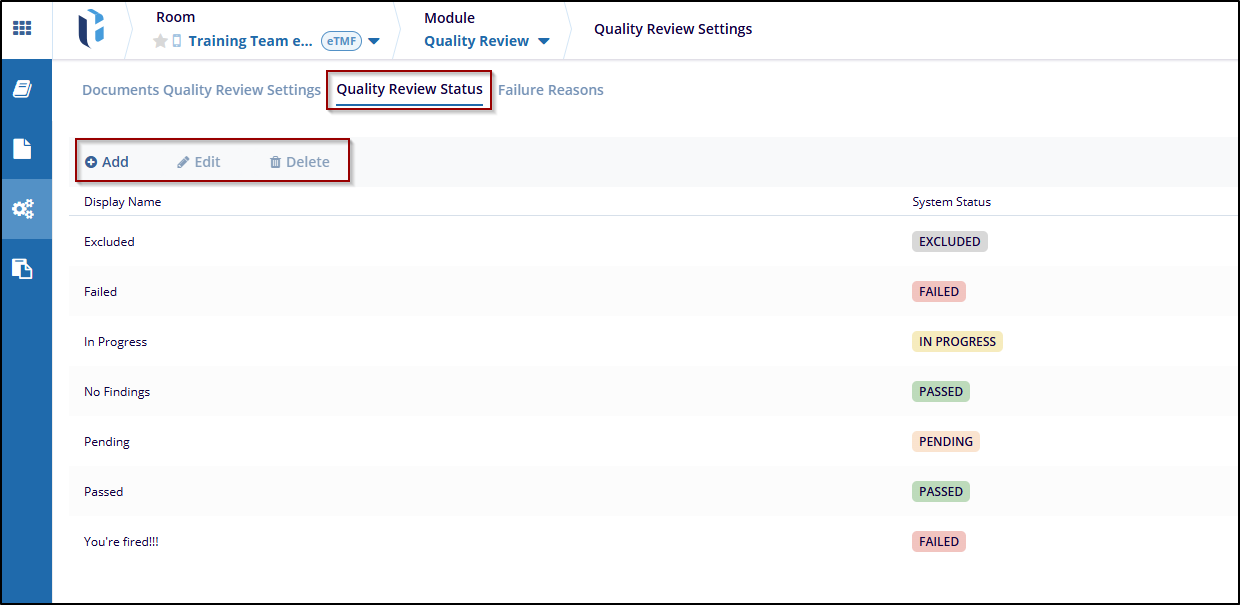Expand the Room dropdown arrow
The height and width of the screenshot is (605, 1240).
[374, 42]
